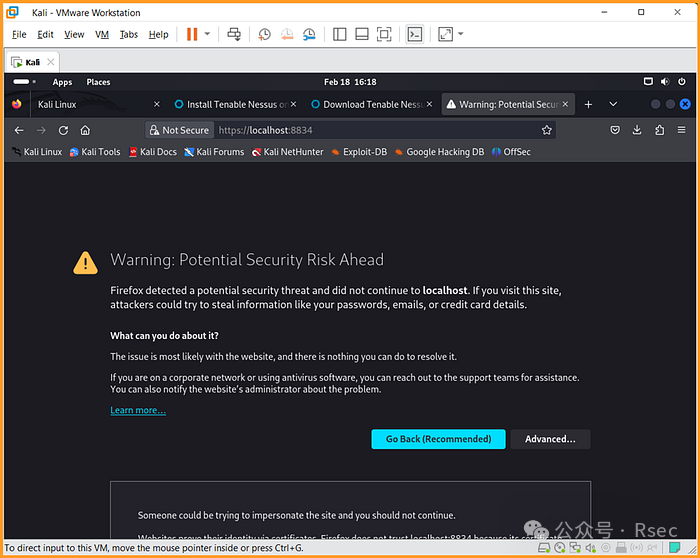Expand the VMware power options dropdown
Image resolution: width=700 pixels, height=558 pixels.
(208, 34)
